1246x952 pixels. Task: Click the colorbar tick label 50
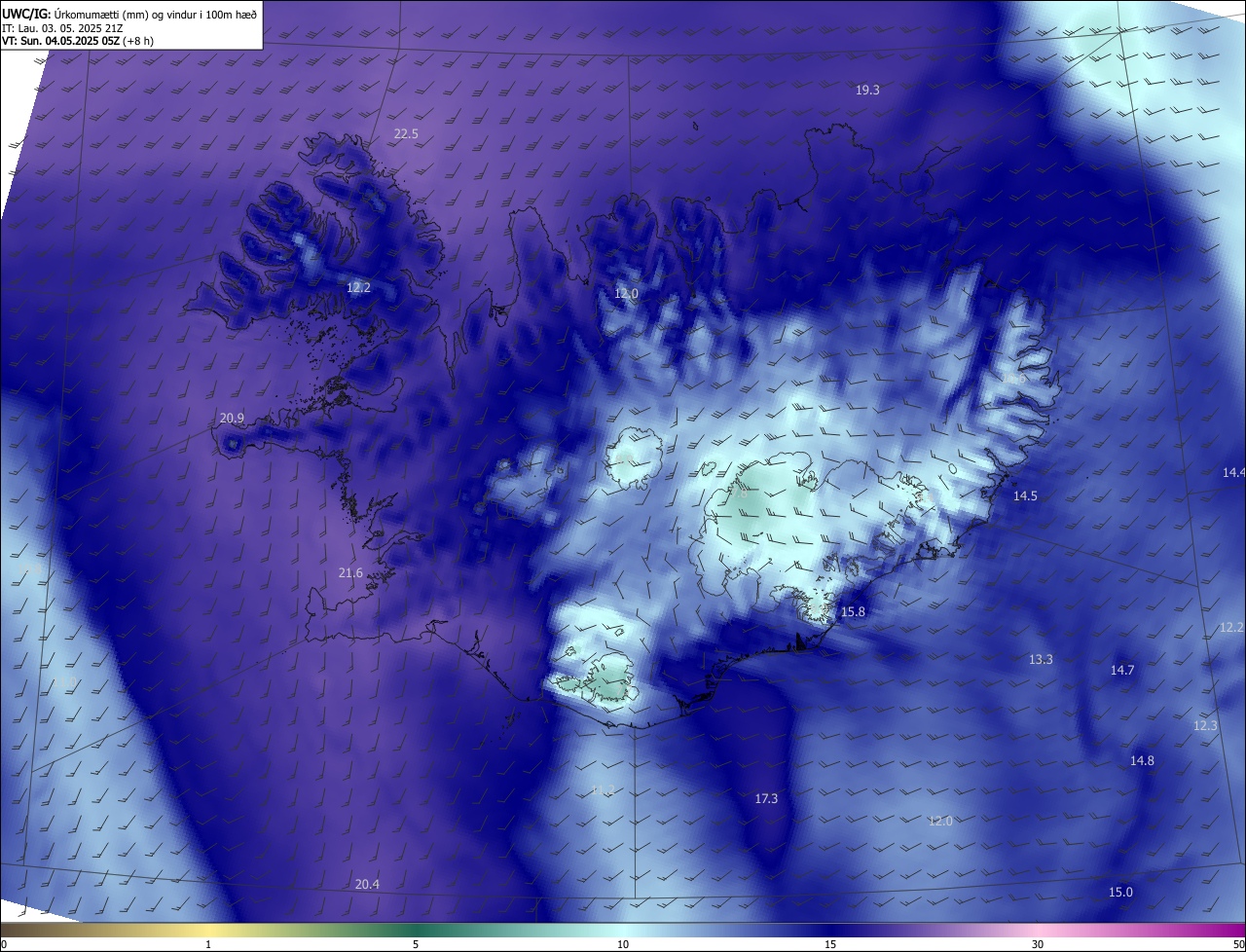tap(1238, 945)
